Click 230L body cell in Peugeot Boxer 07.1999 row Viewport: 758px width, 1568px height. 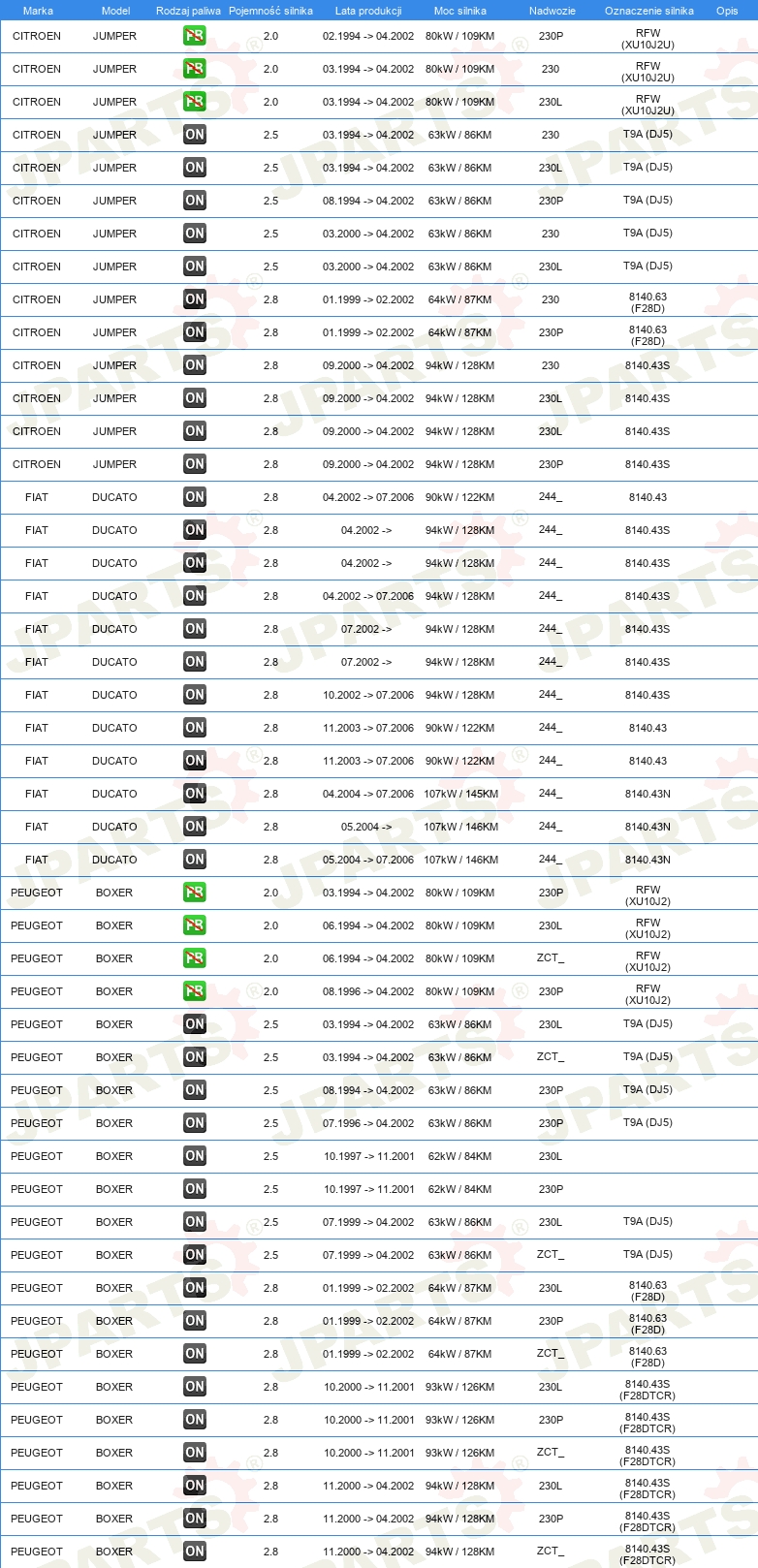(x=551, y=1222)
